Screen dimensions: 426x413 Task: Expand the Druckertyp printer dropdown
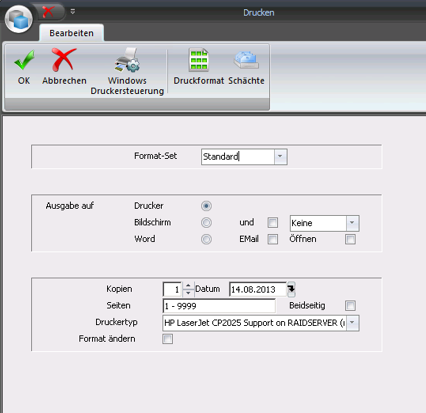point(352,323)
